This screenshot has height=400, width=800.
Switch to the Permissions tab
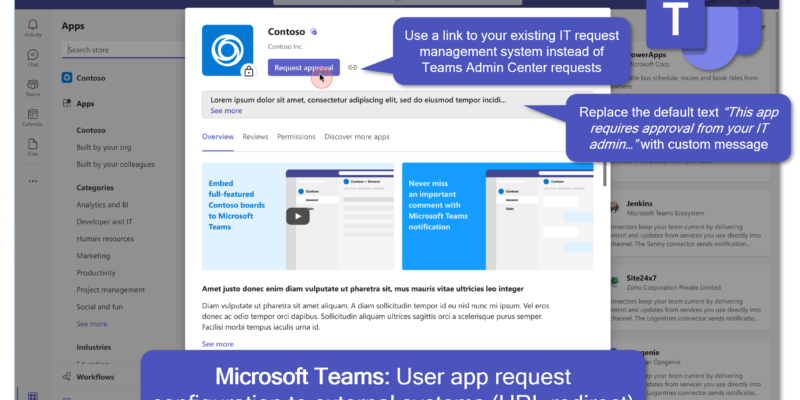click(x=296, y=137)
